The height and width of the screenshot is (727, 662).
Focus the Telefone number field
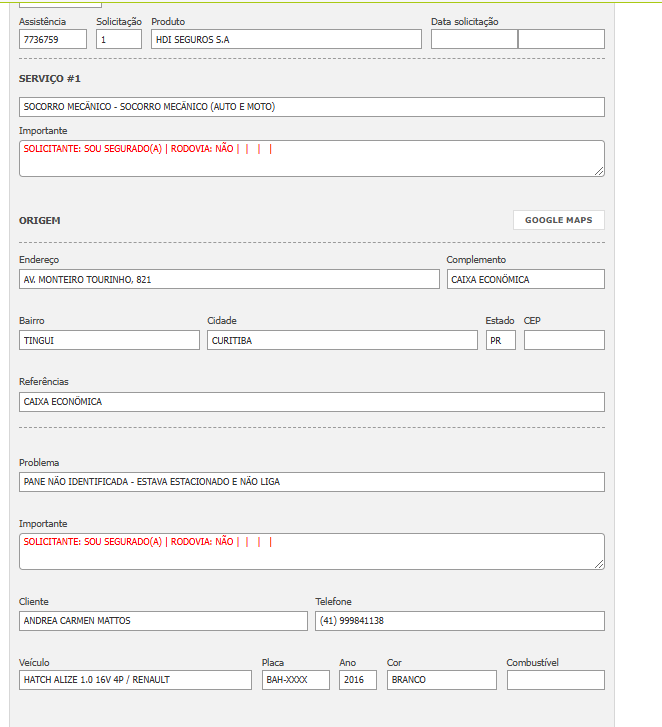pyautogui.click(x=460, y=621)
